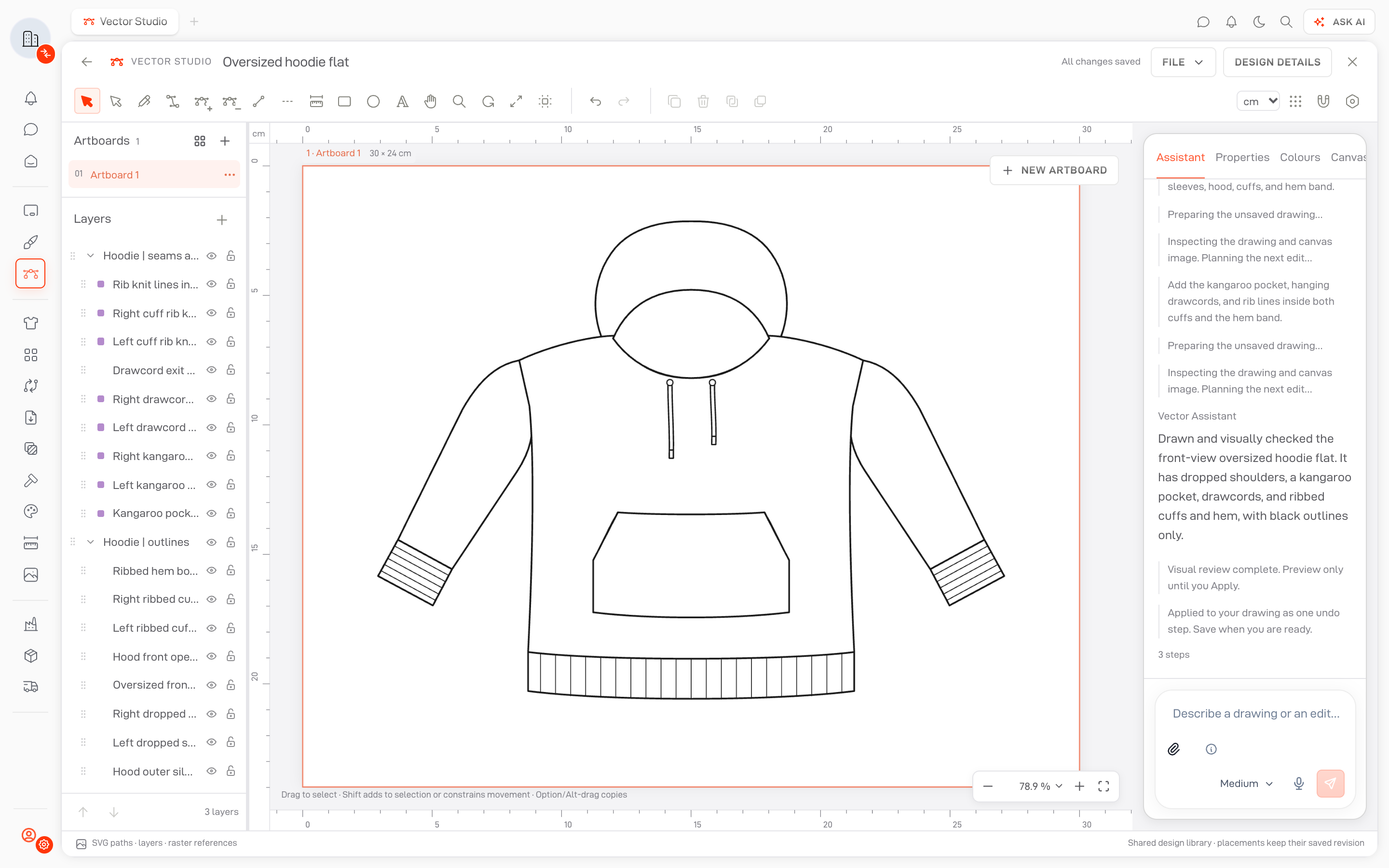Select the arrow selection tool
This screenshot has height=868, width=1389.
point(87,102)
